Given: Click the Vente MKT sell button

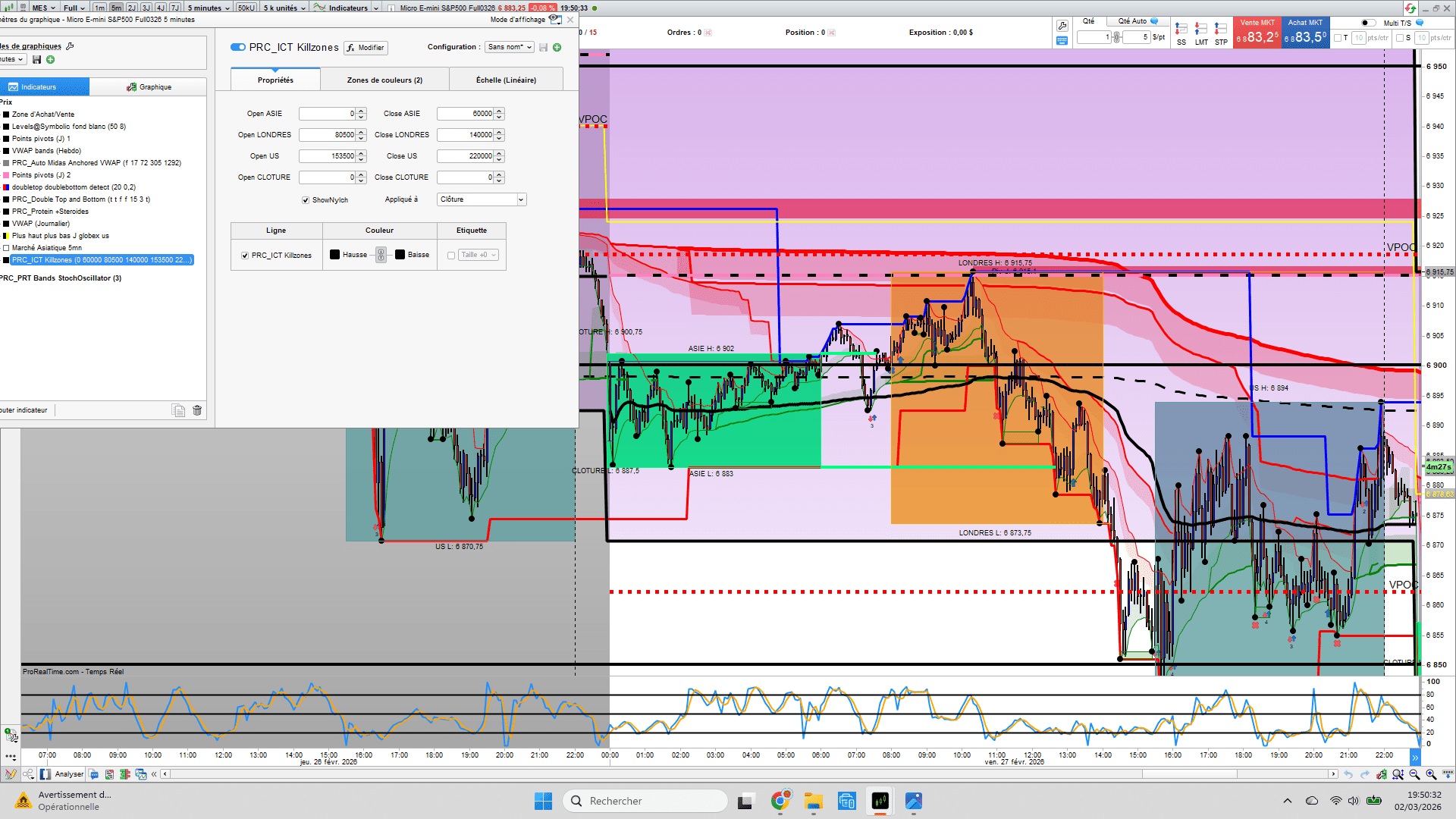Looking at the screenshot, I should pos(1257,33).
